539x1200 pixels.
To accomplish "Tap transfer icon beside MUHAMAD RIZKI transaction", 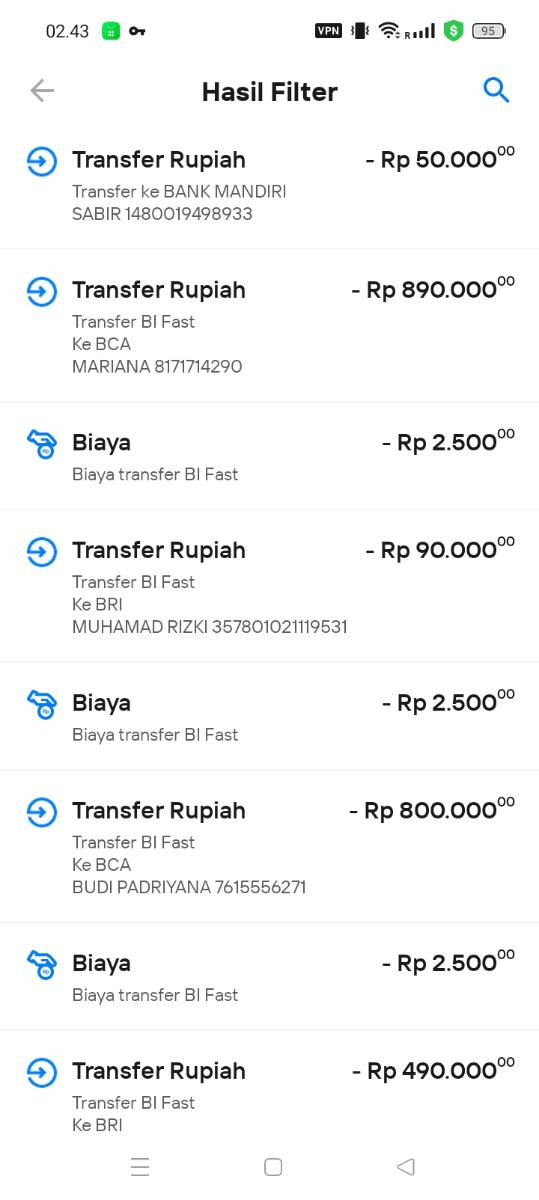I will (41, 551).
